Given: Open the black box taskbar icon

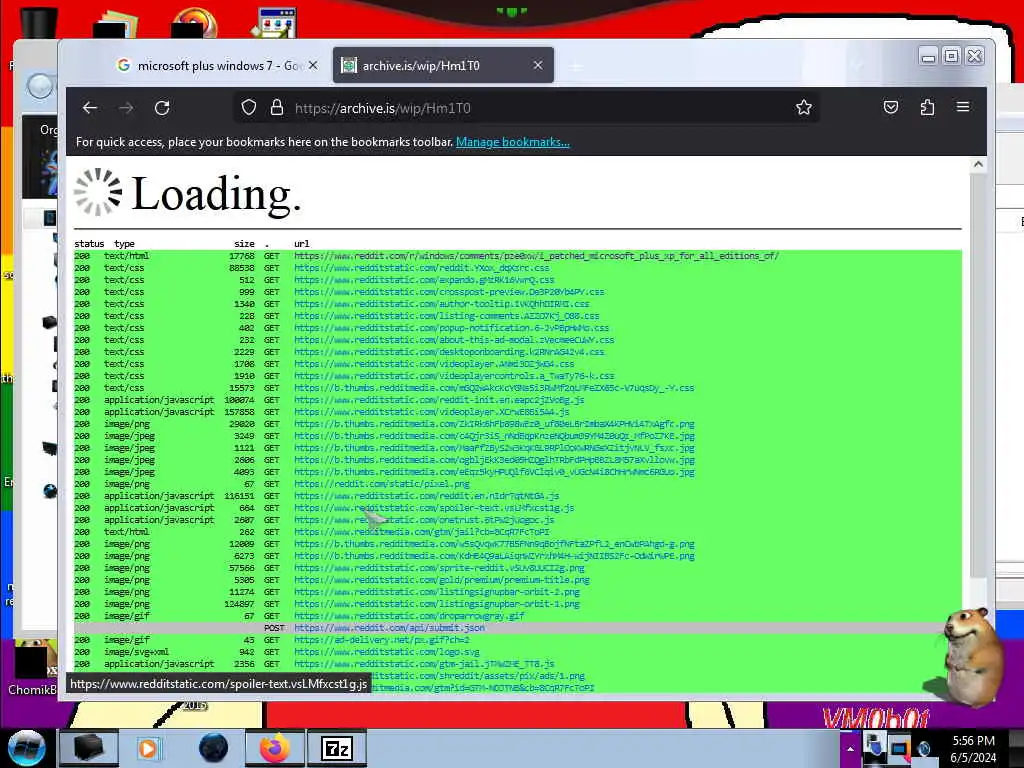Looking at the screenshot, I should pyautogui.click(x=88, y=748).
